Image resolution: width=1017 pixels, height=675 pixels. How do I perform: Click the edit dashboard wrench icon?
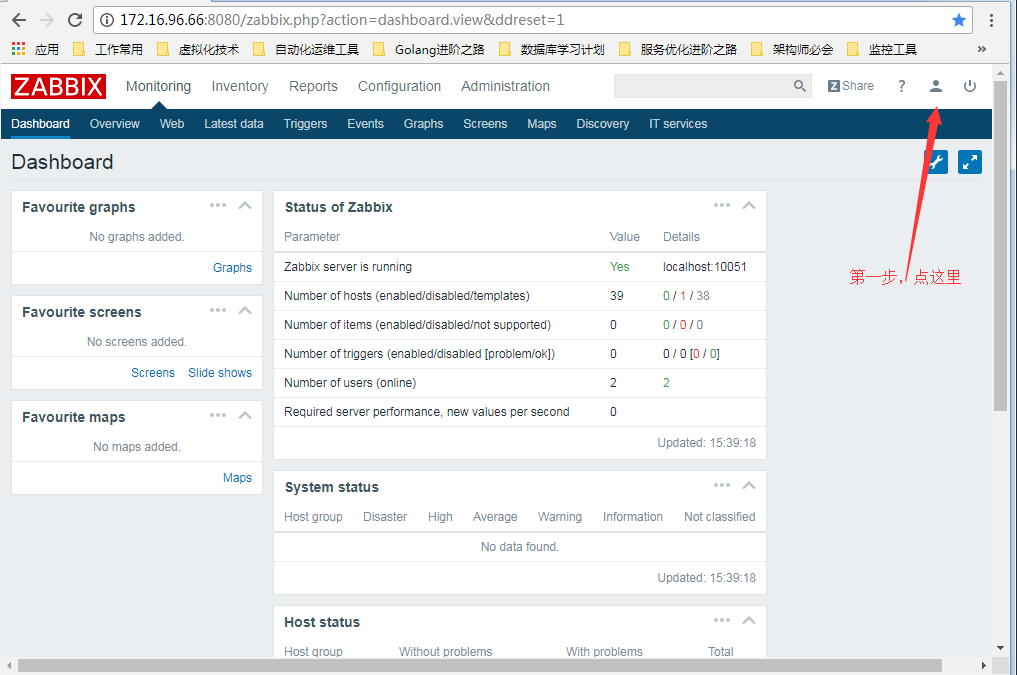point(936,162)
